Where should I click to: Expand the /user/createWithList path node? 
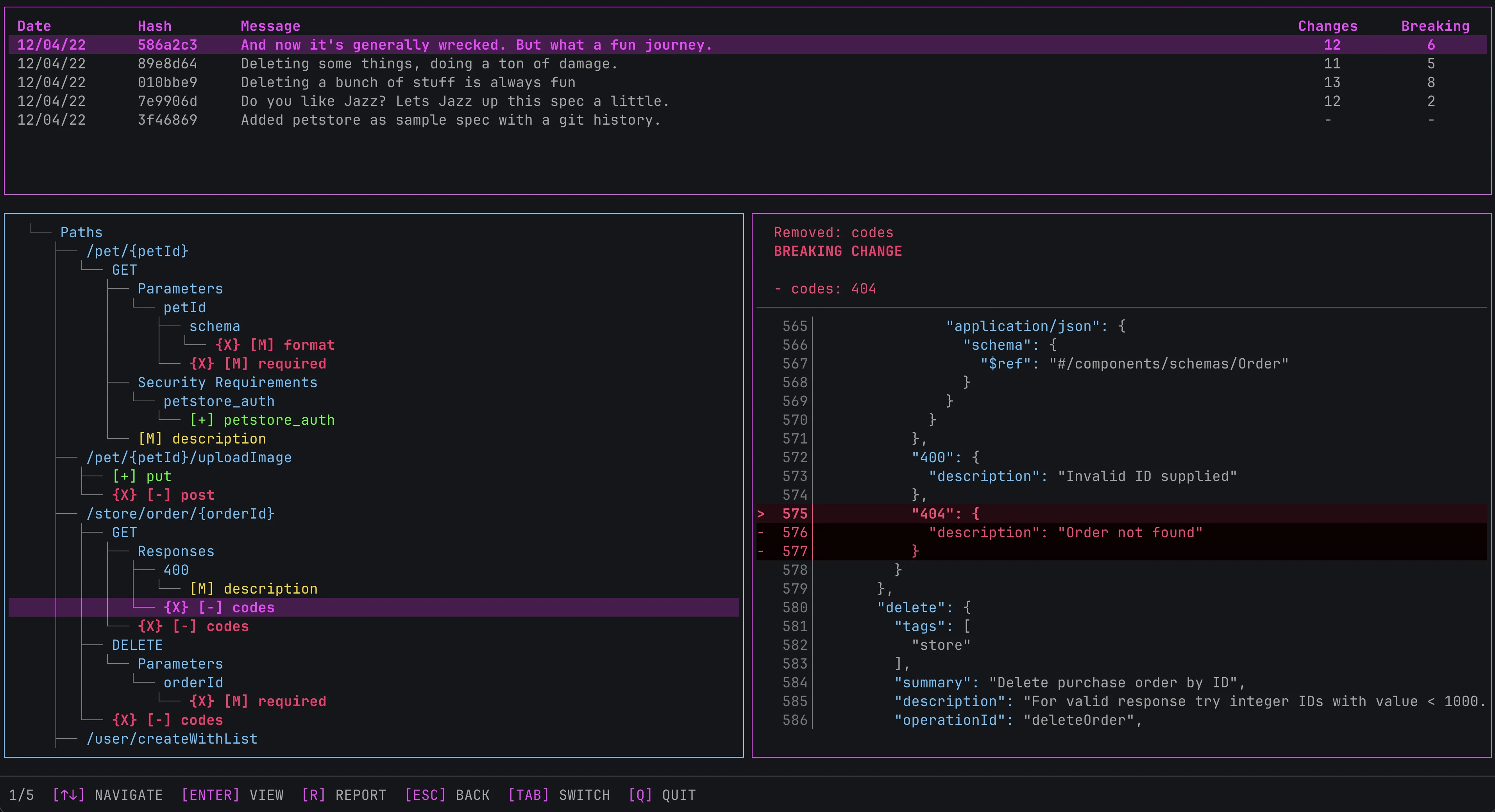[x=172, y=739]
